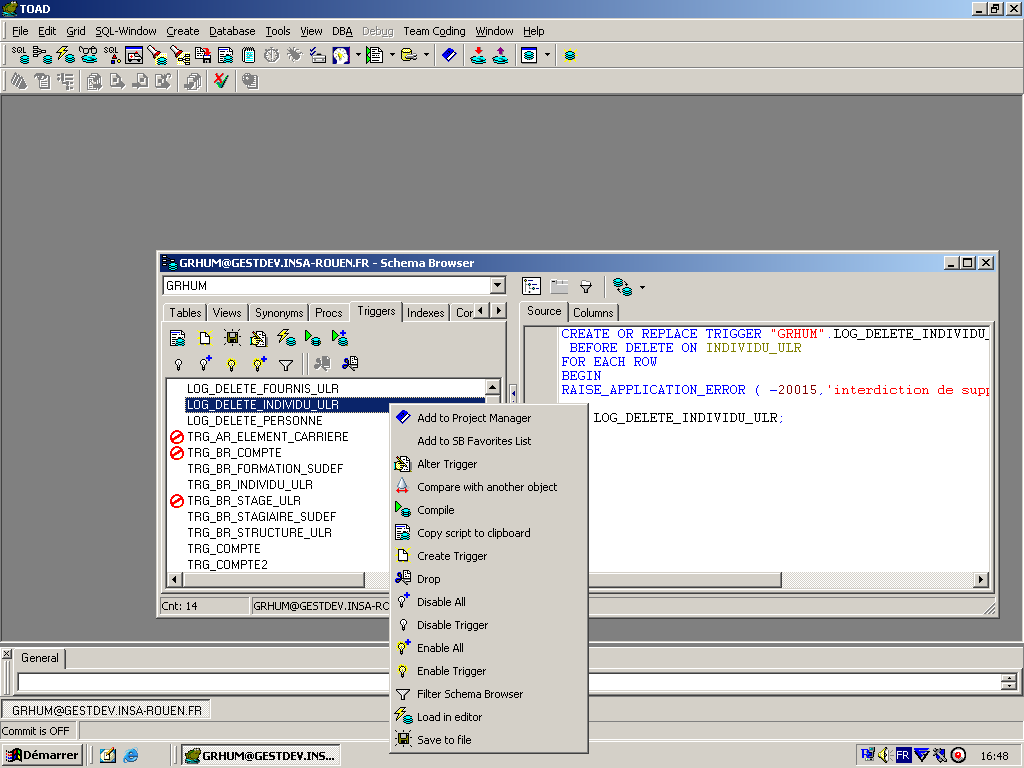Click the enable all yellow bulb with plus toolbar icon
The width and height of the screenshot is (1024, 768).
pos(259,364)
